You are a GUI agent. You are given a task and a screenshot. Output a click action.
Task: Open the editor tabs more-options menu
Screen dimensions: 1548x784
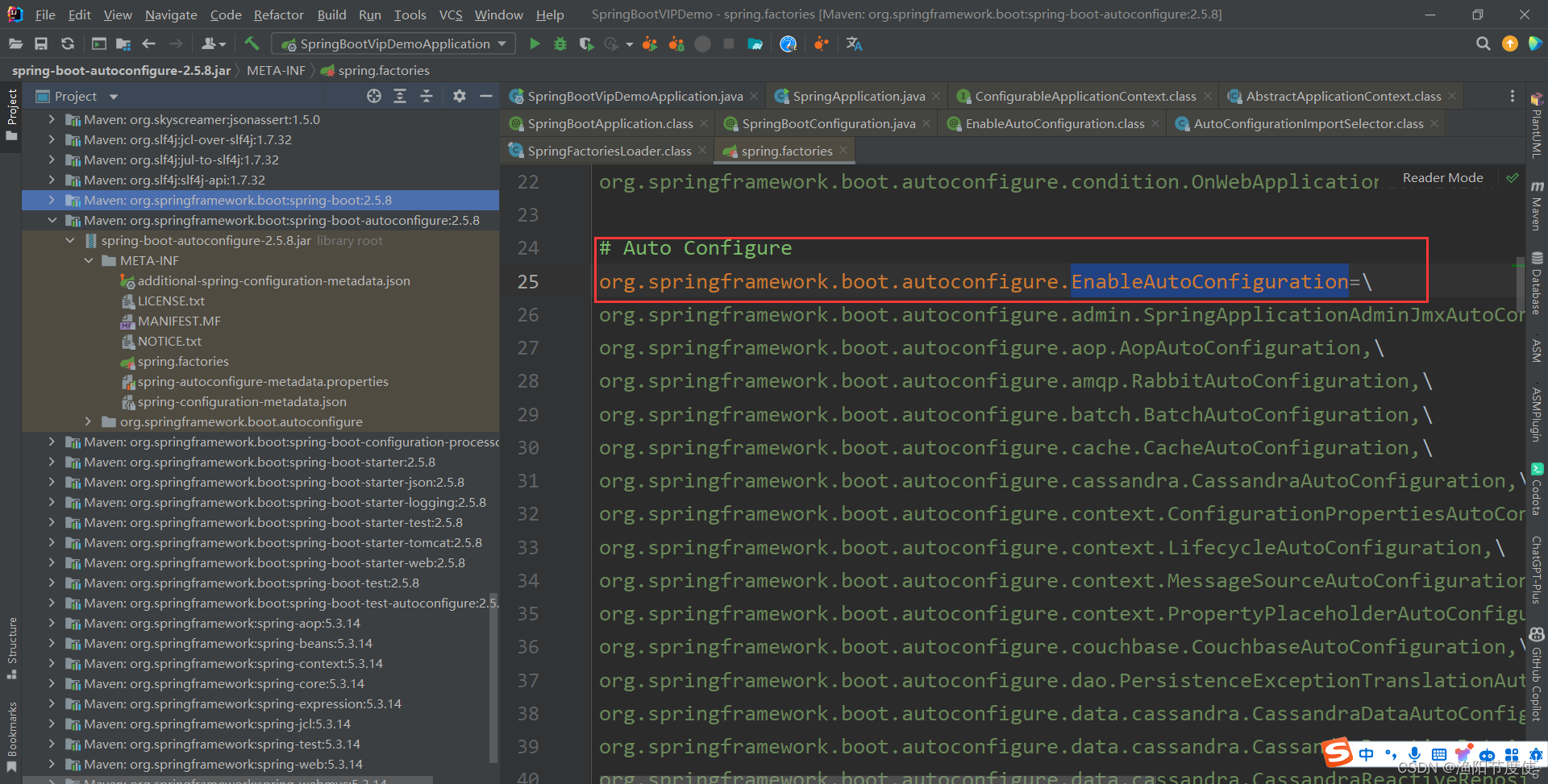(x=1512, y=96)
